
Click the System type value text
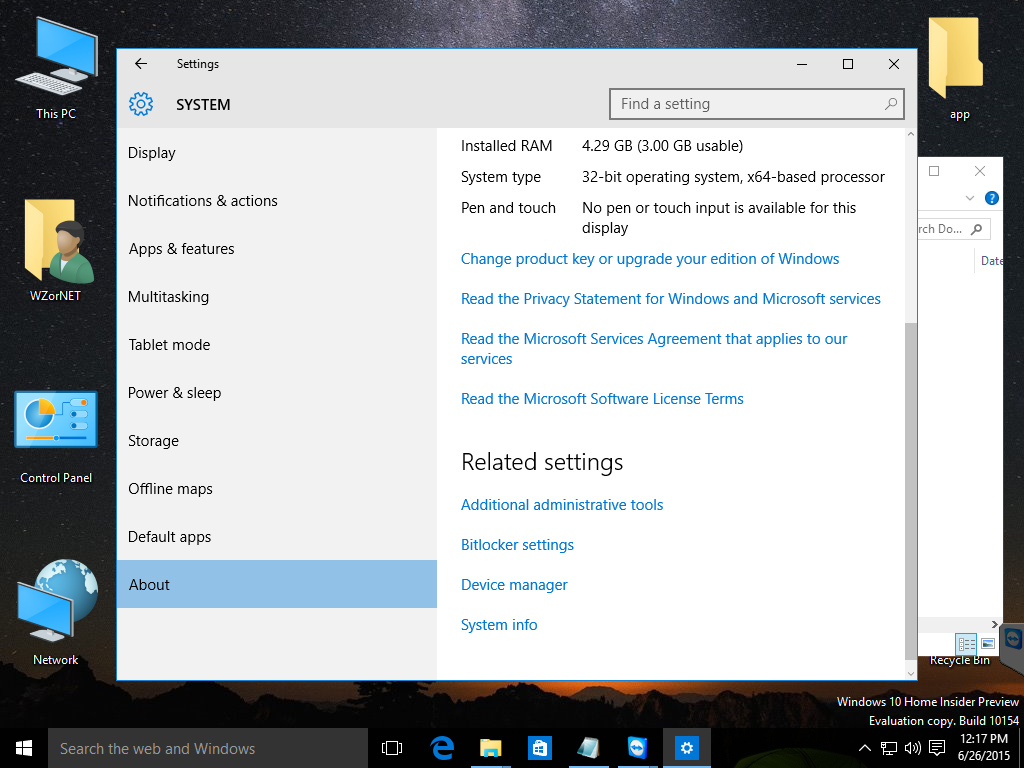(733, 177)
